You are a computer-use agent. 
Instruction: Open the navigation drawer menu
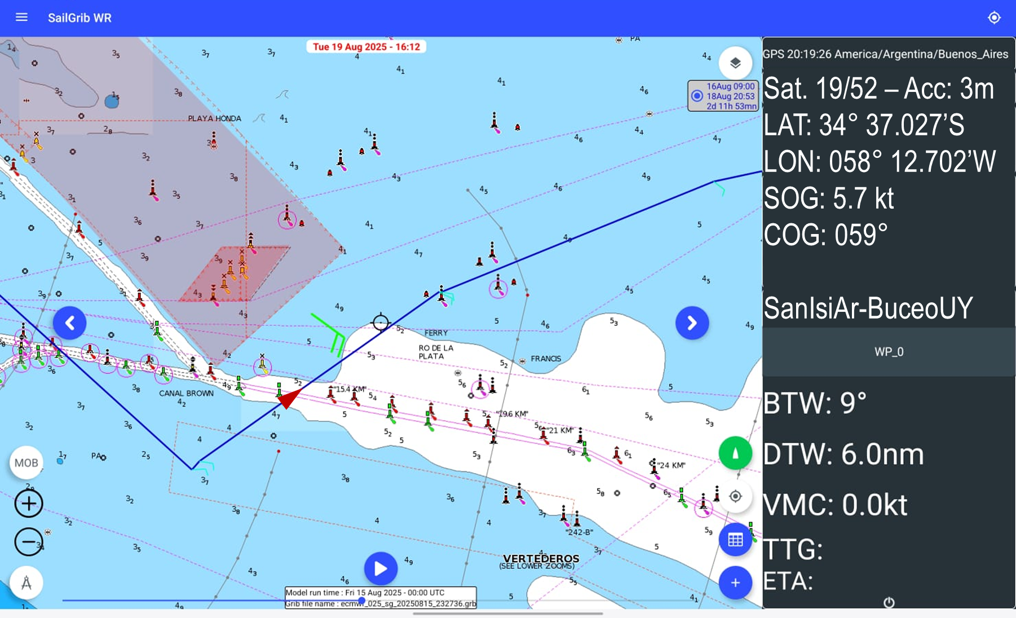coord(21,17)
